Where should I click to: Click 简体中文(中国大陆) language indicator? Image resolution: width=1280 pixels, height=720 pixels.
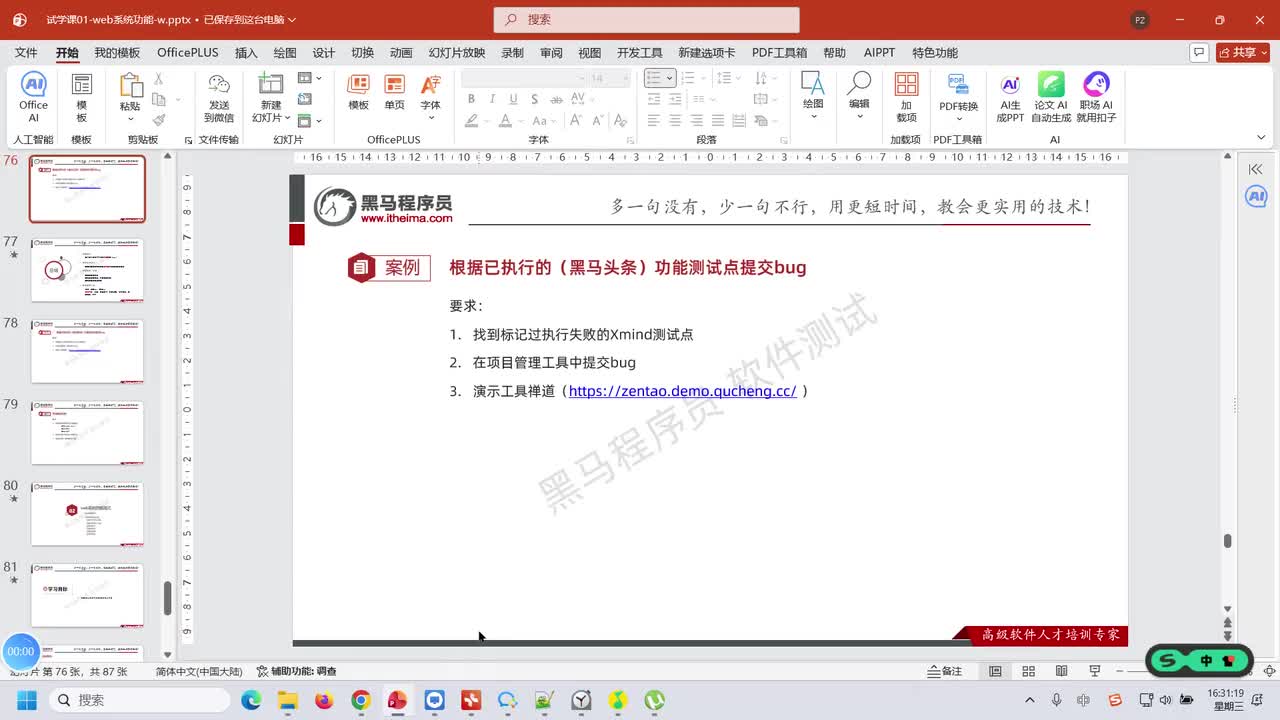pos(198,671)
